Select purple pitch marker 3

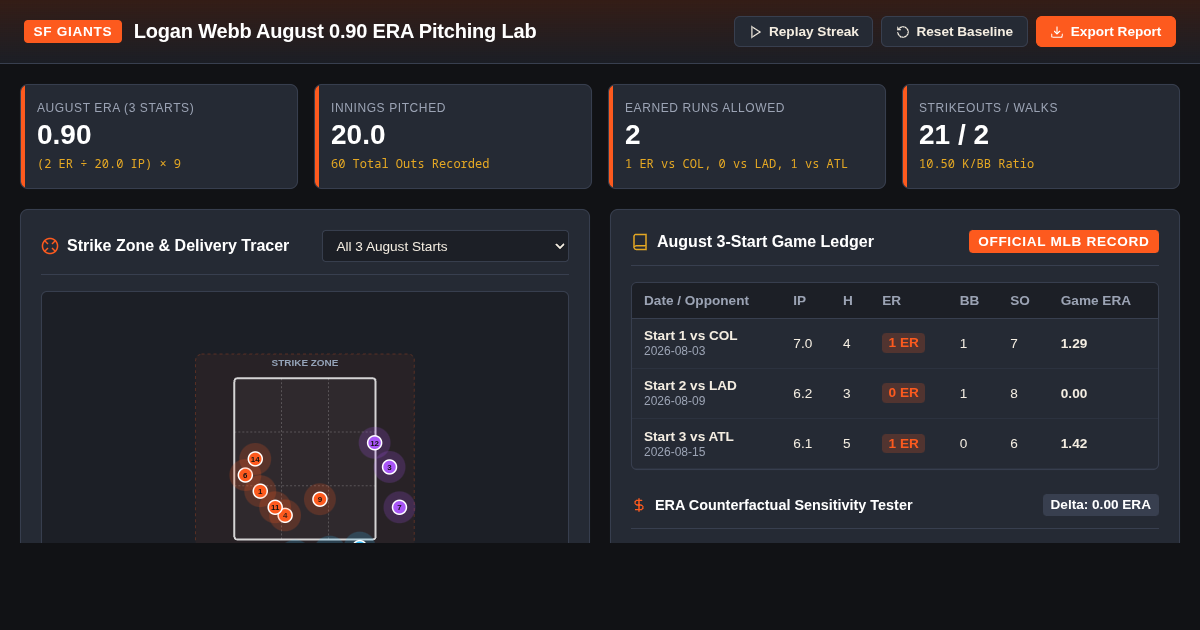pos(390,467)
